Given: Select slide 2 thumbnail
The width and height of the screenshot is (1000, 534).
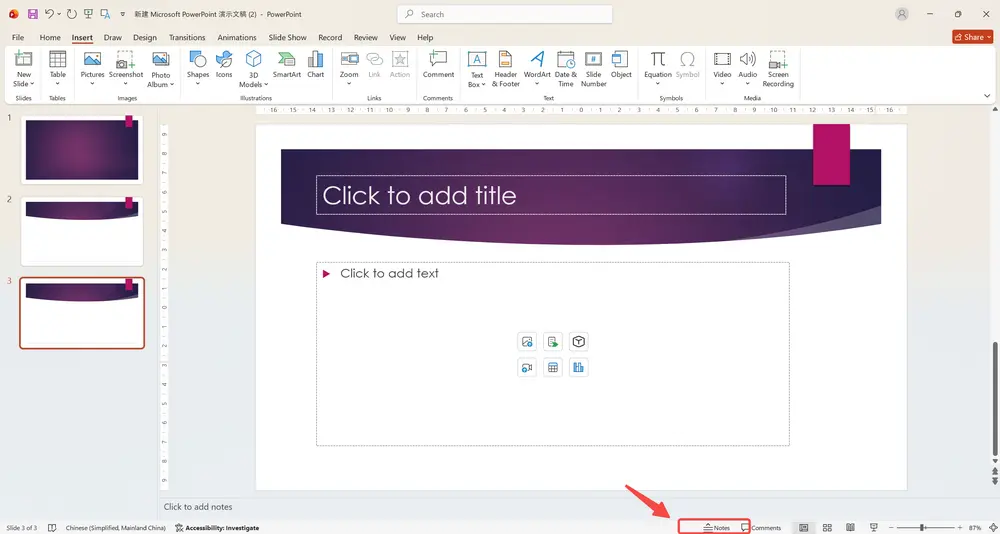Looking at the screenshot, I should coord(82,231).
